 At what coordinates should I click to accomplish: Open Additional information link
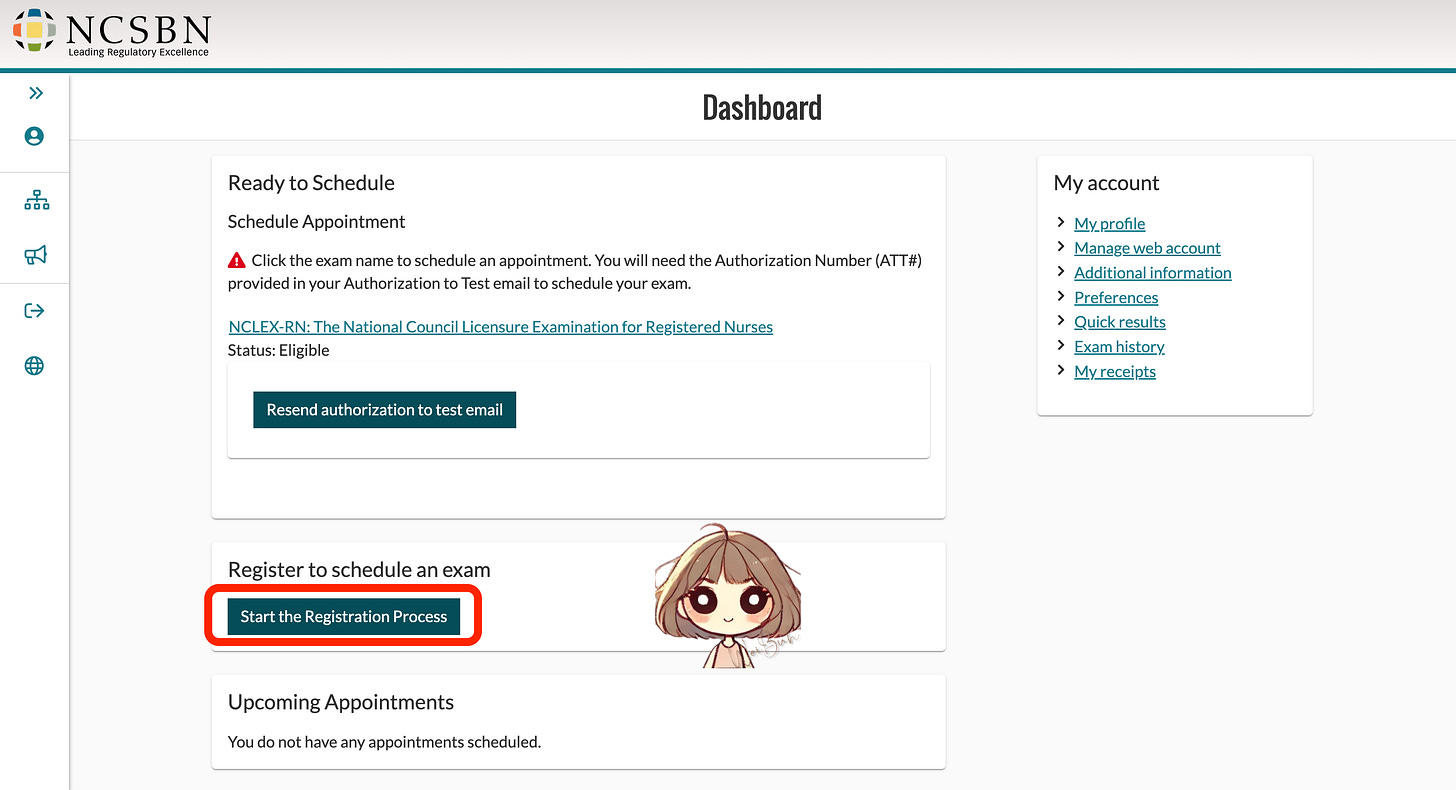click(x=1153, y=272)
